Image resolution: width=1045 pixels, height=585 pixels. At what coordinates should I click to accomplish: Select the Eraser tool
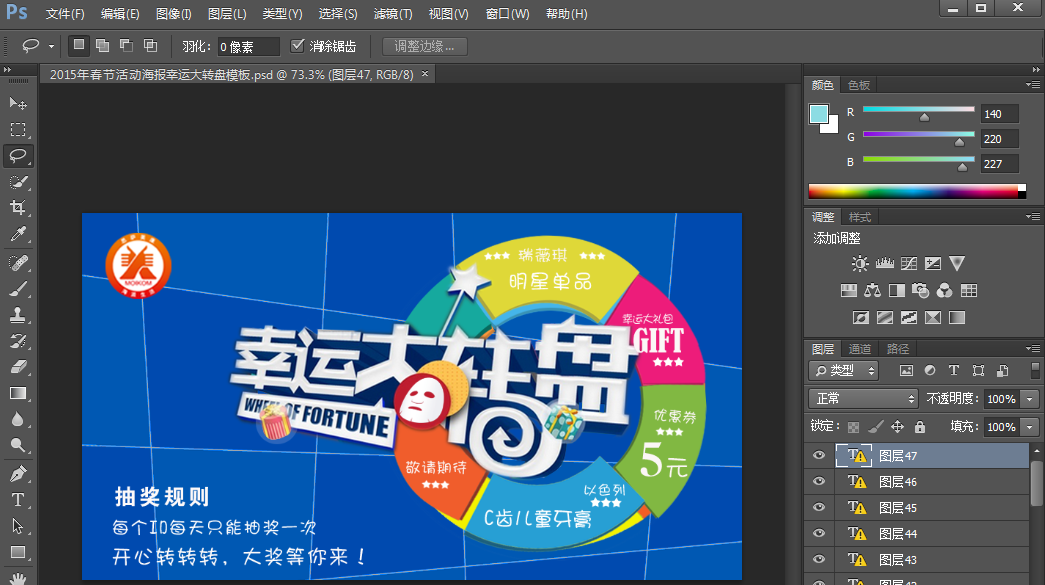click(x=18, y=367)
